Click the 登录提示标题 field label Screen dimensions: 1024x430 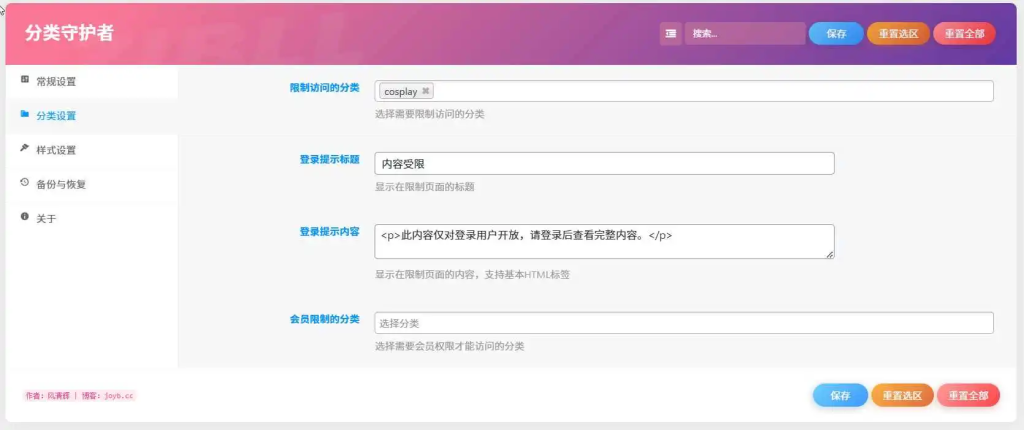tap(330, 159)
